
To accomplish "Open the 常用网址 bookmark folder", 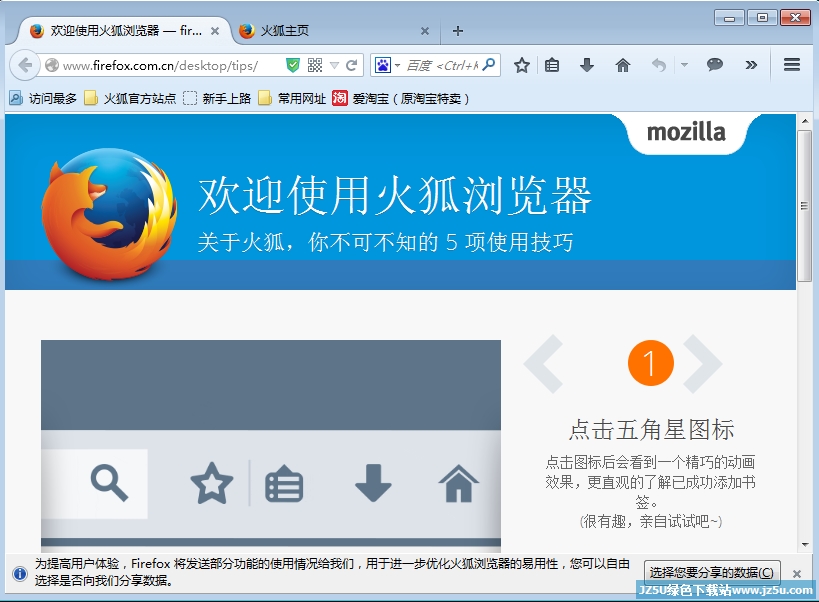I will [x=292, y=98].
